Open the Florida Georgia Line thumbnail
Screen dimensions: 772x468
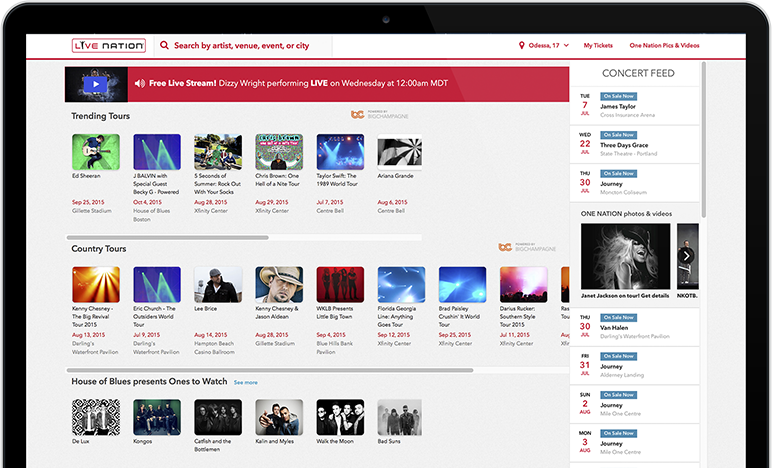(x=401, y=284)
